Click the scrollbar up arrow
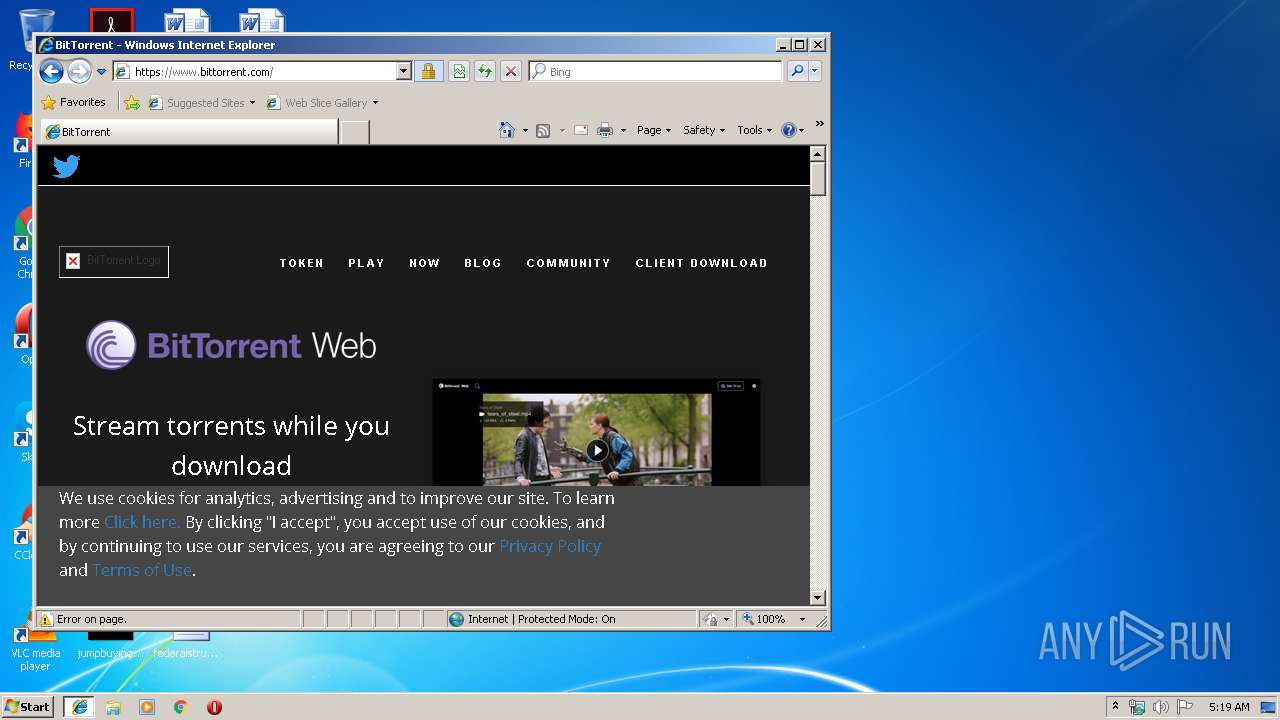Image resolution: width=1280 pixels, height=720 pixels. (x=817, y=154)
